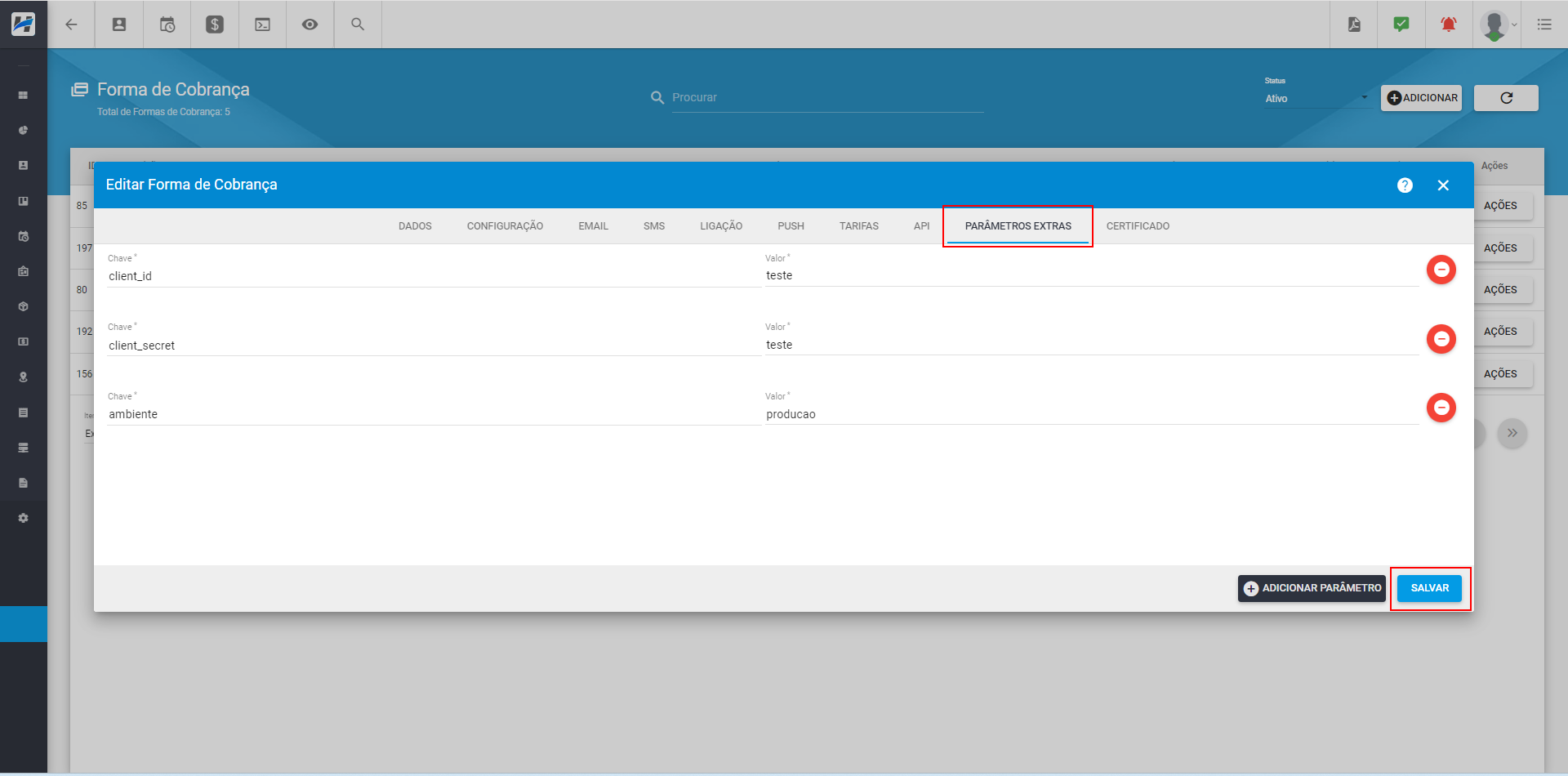Open the pie chart icon in sidebar
The height and width of the screenshot is (776, 1568).
pyautogui.click(x=23, y=131)
